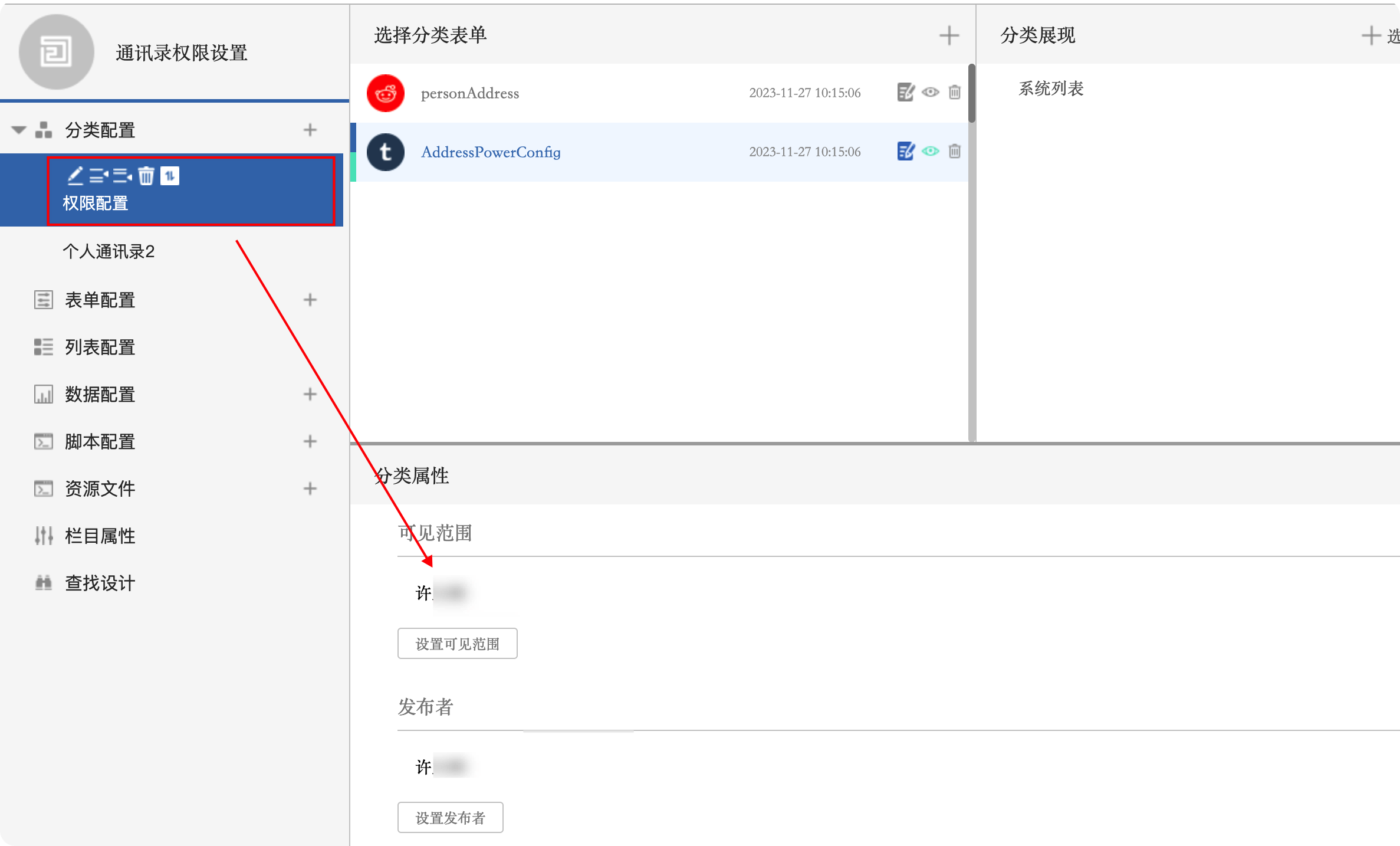Collapse the 分类配置 tree arrow
The image size is (1400, 846).
[x=19, y=130]
